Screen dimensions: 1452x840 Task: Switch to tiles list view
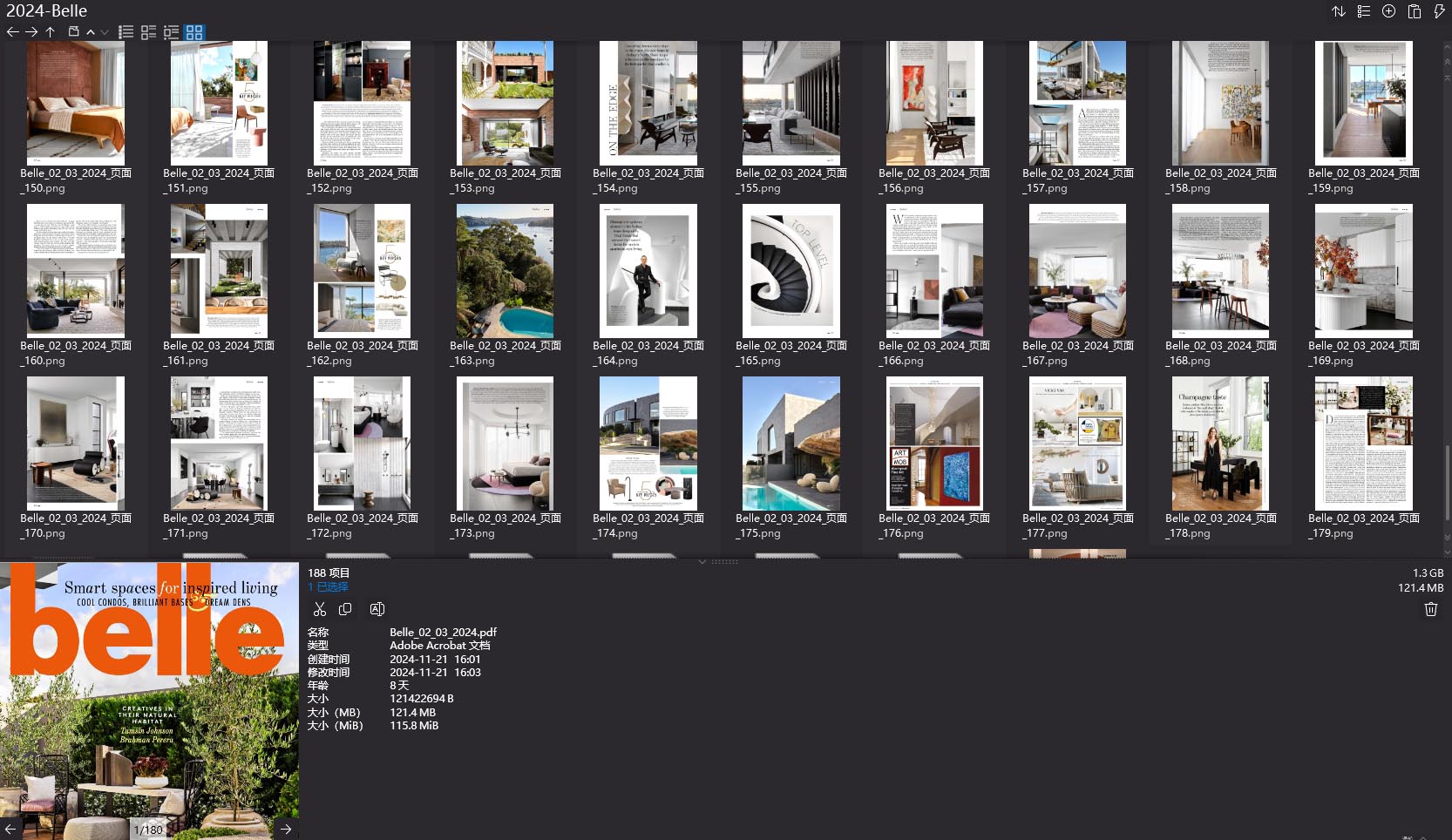[149, 32]
